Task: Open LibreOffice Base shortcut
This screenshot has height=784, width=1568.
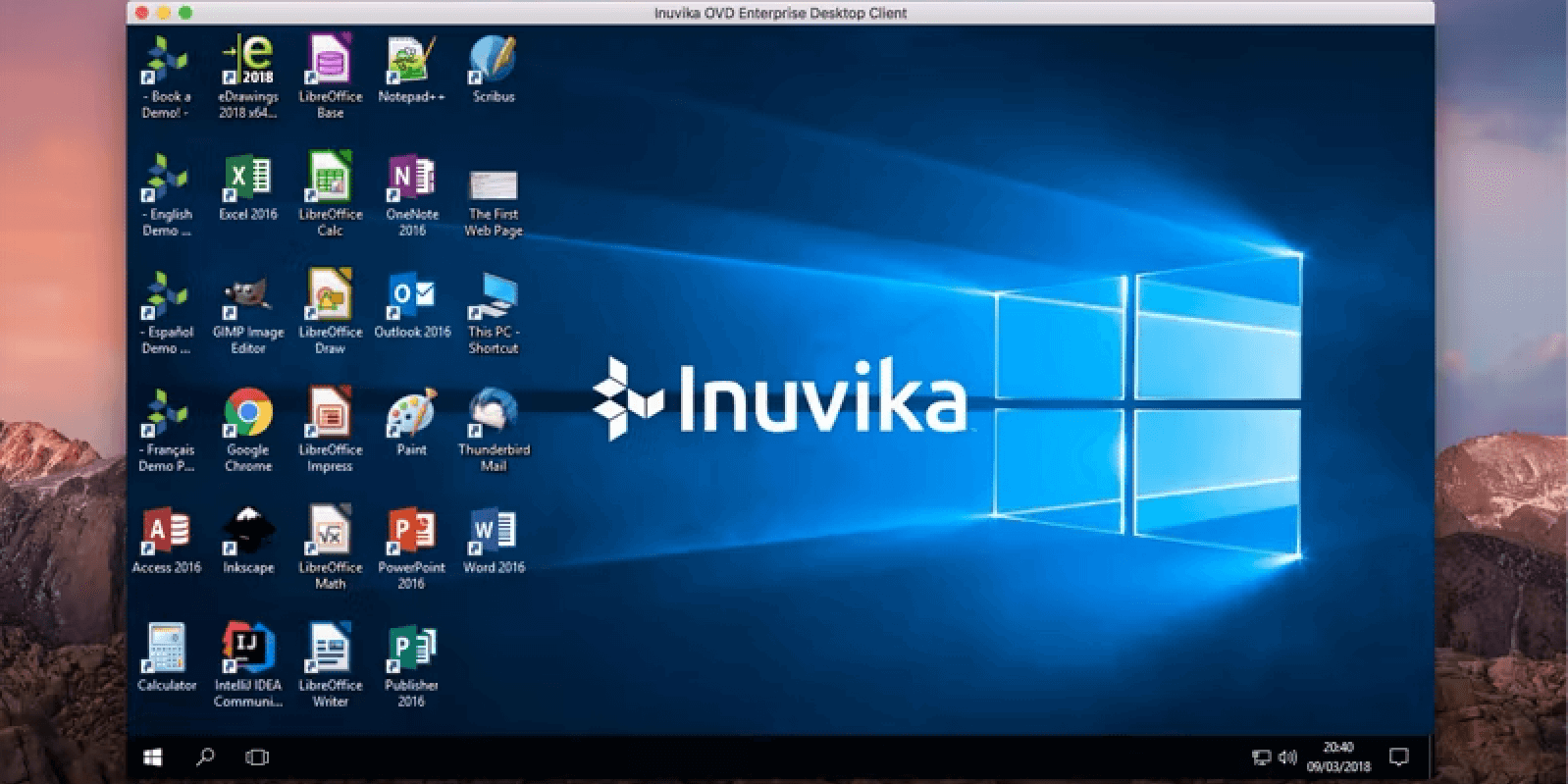Action: click(330, 78)
